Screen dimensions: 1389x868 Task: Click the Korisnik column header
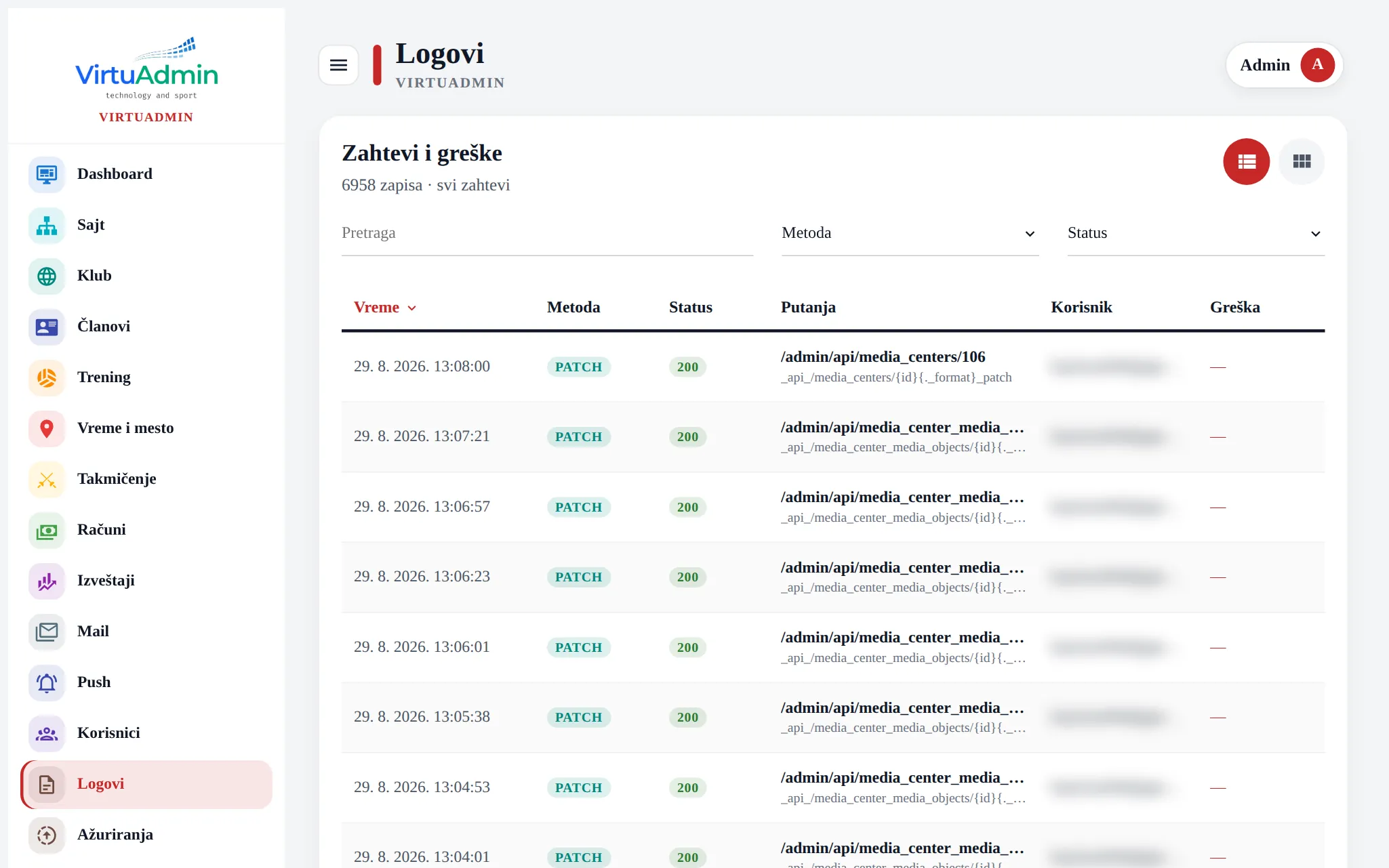coord(1081,308)
